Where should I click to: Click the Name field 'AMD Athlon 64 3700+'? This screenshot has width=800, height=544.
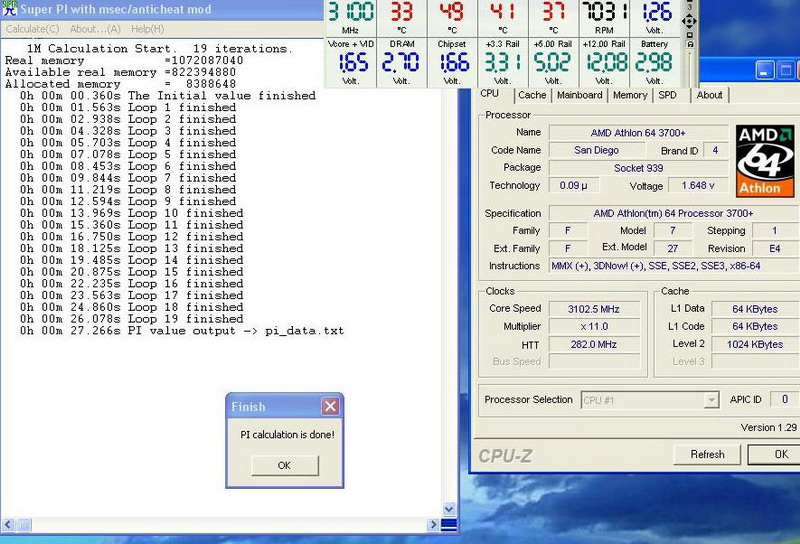[x=638, y=133]
